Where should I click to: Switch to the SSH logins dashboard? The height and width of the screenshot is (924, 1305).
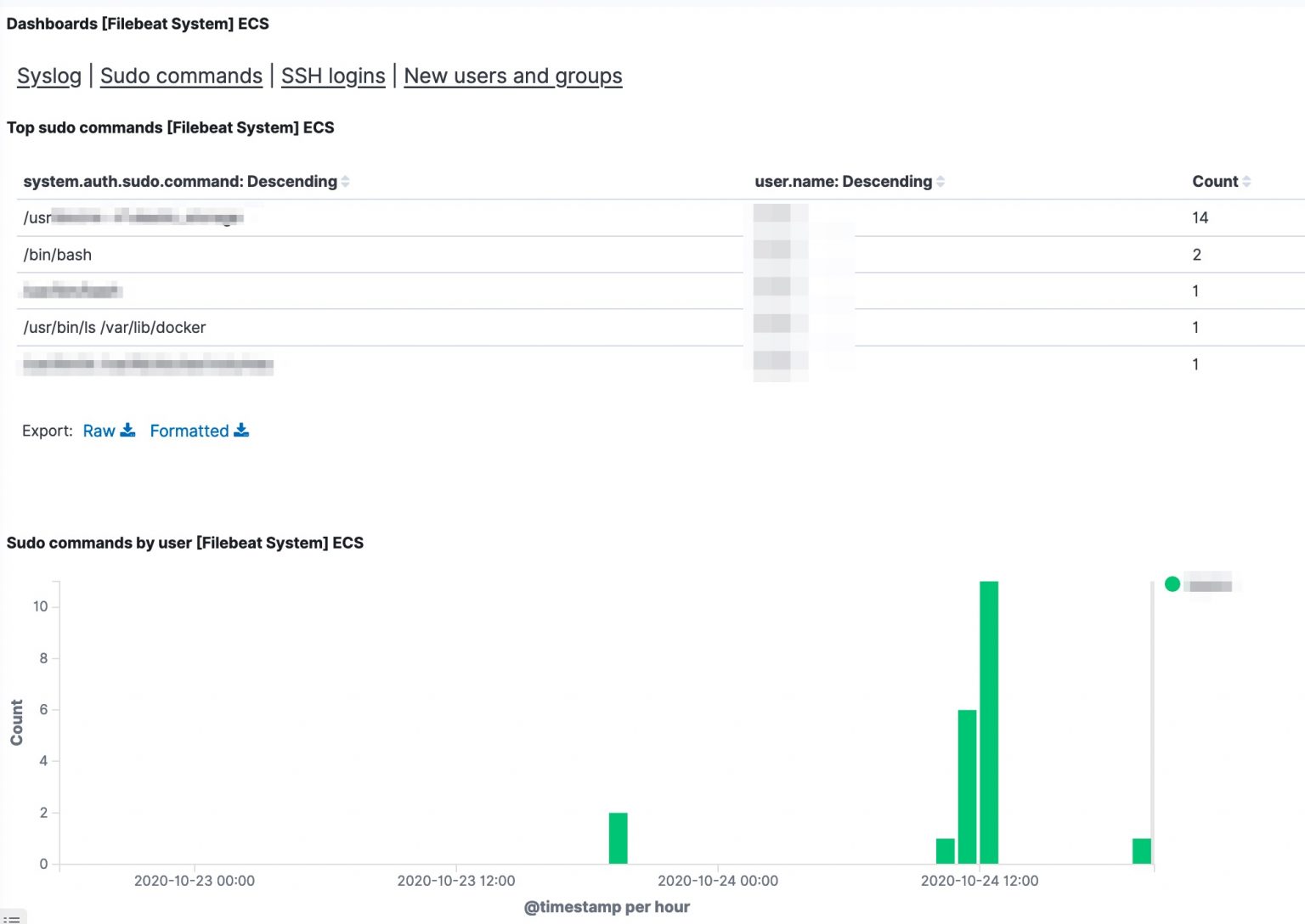tap(333, 76)
